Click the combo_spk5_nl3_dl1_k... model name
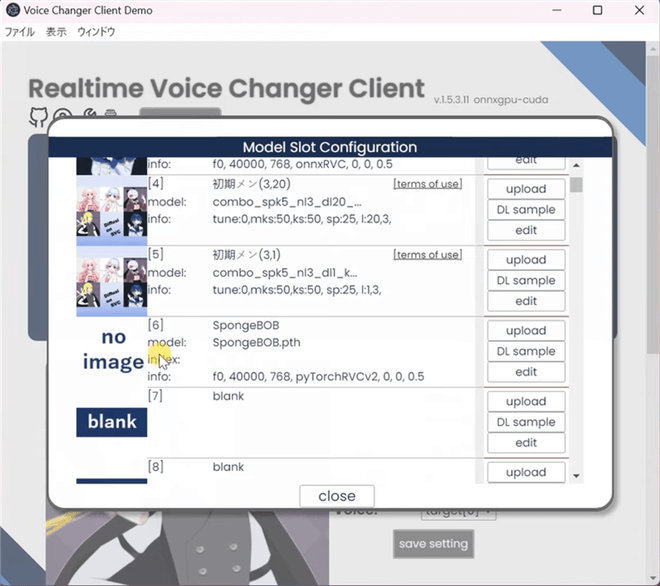The height and width of the screenshot is (586, 660). (285, 273)
